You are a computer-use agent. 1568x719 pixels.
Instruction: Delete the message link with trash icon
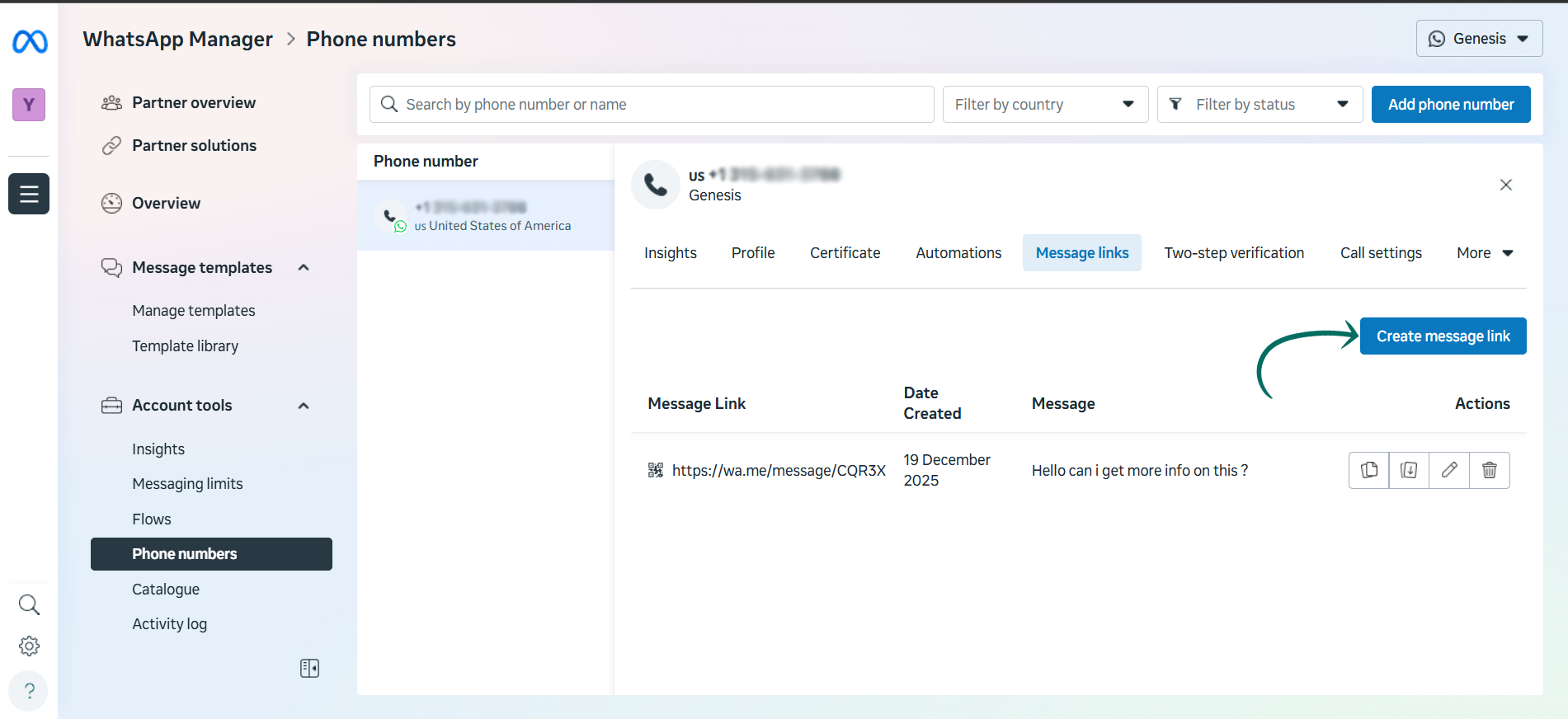click(1490, 470)
